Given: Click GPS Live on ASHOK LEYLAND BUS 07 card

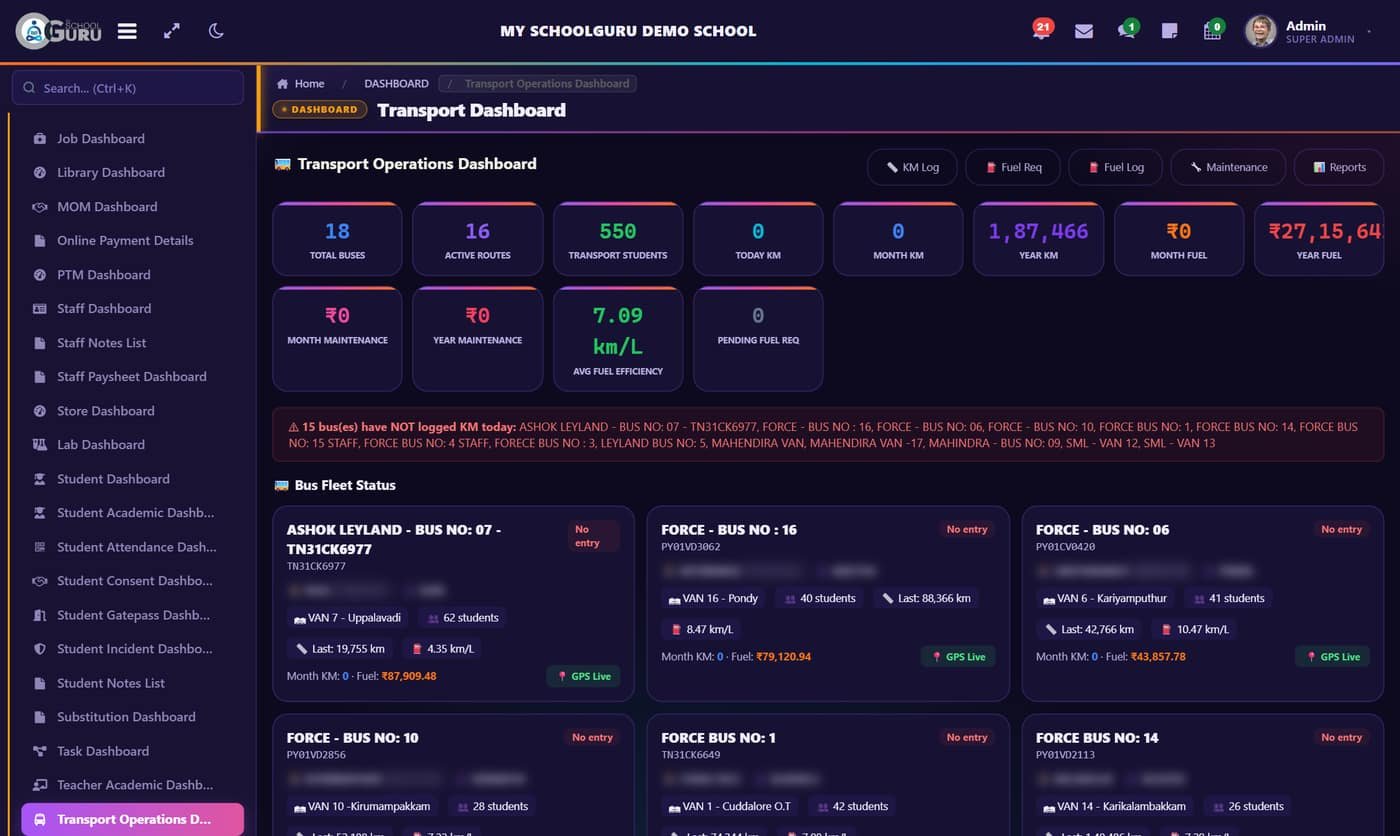Looking at the screenshot, I should (x=583, y=677).
